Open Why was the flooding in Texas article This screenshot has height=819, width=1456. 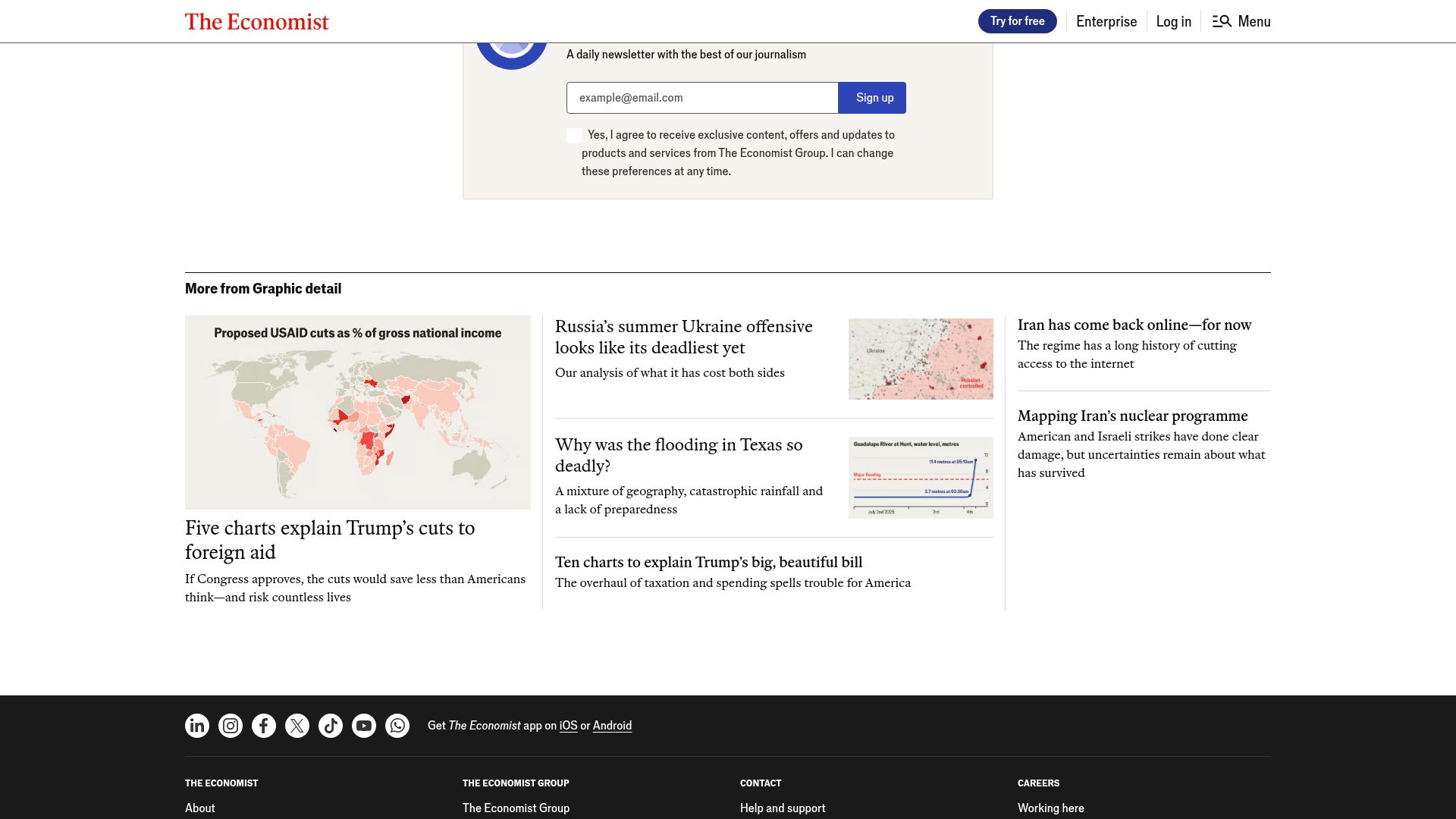point(679,455)
